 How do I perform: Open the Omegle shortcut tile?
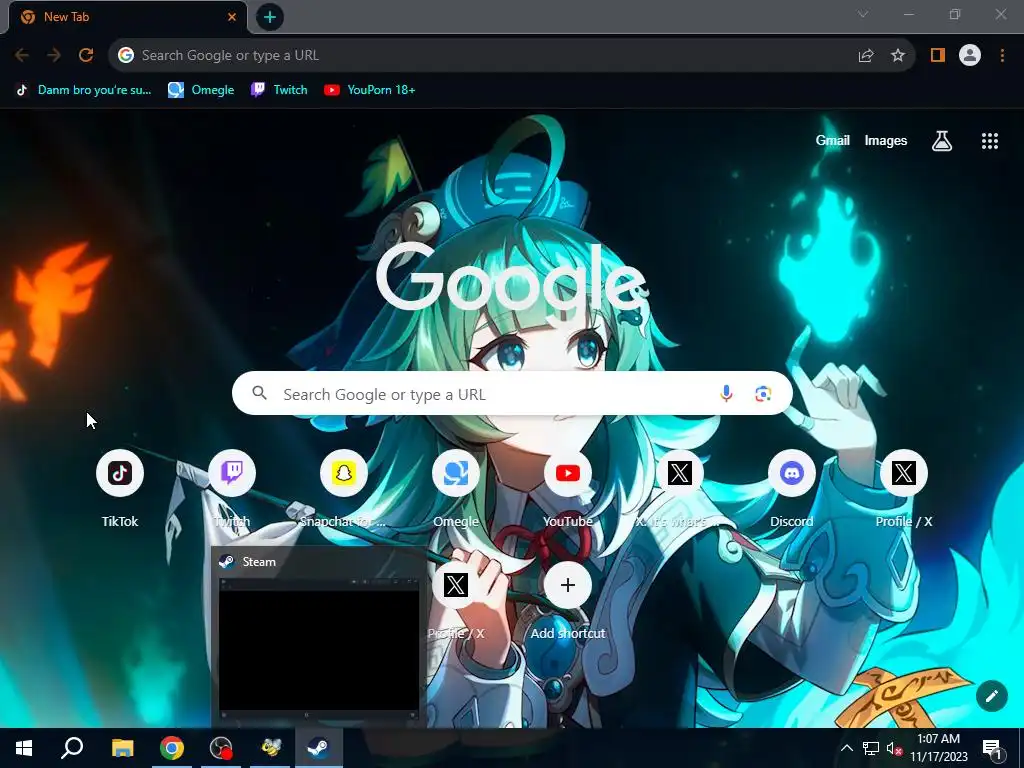(x=456, y=473)
